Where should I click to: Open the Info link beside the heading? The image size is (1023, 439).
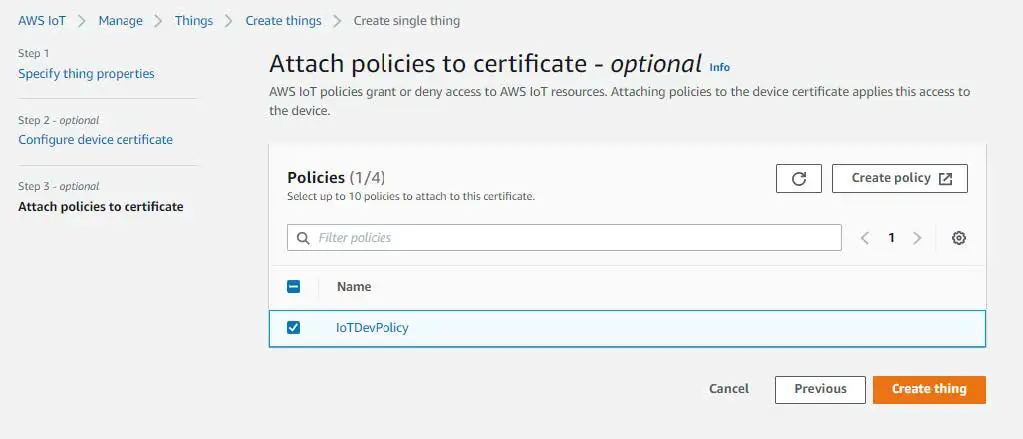(719, 67)
